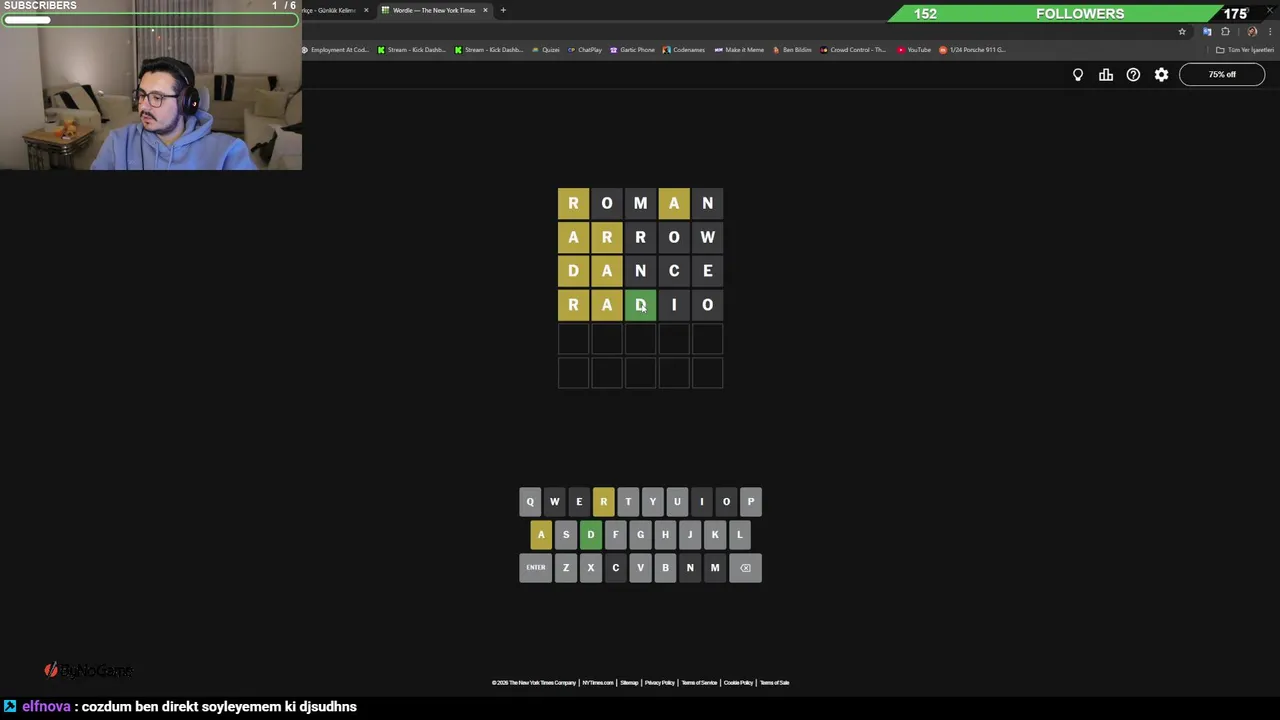Screen dimensions: 1280x720
Task: Tap the yellow R key on keyboard
Action: click(x=603, y=502)
